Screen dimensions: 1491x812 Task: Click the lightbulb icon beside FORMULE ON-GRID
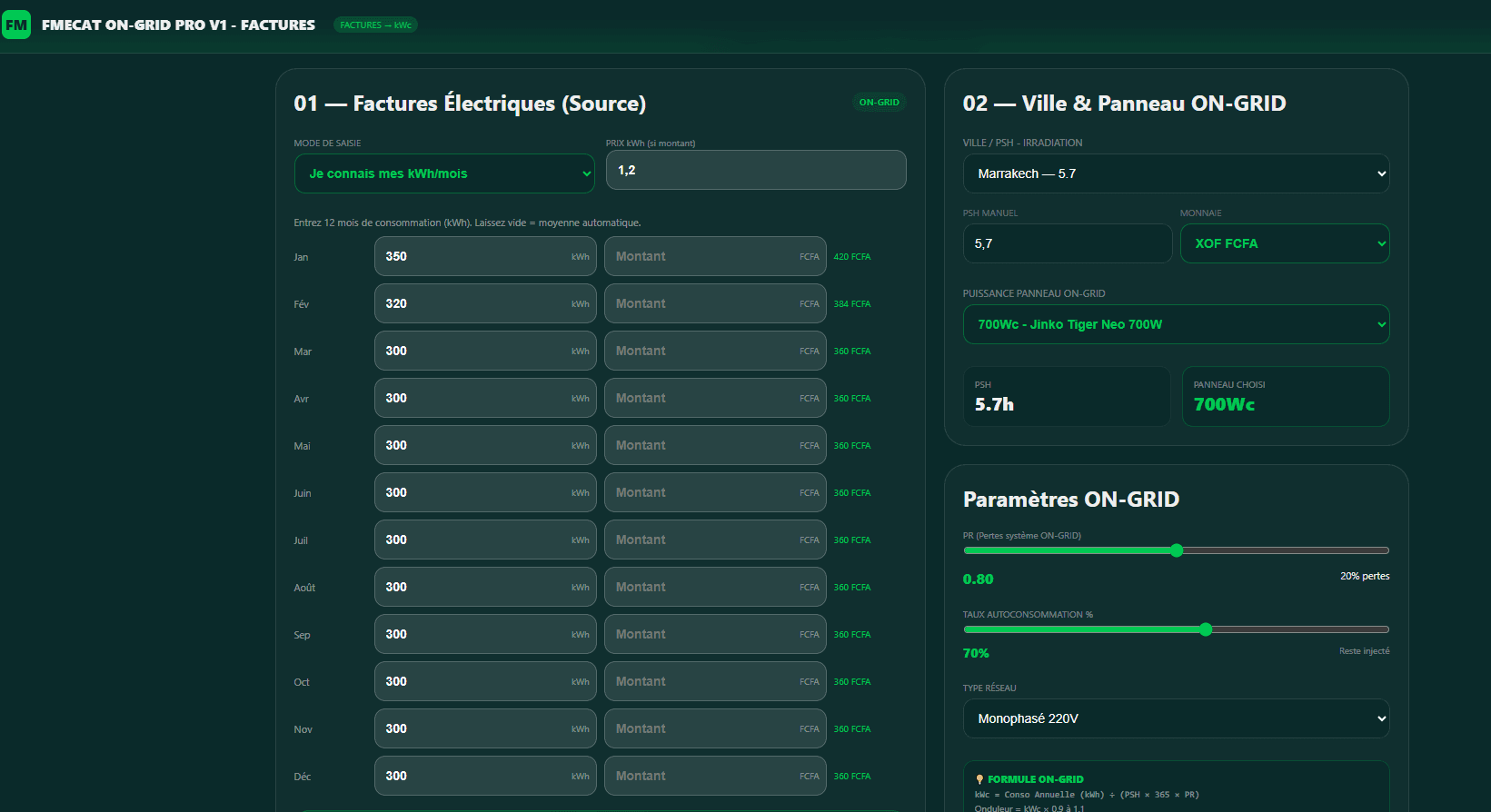[x=979, y=779]
